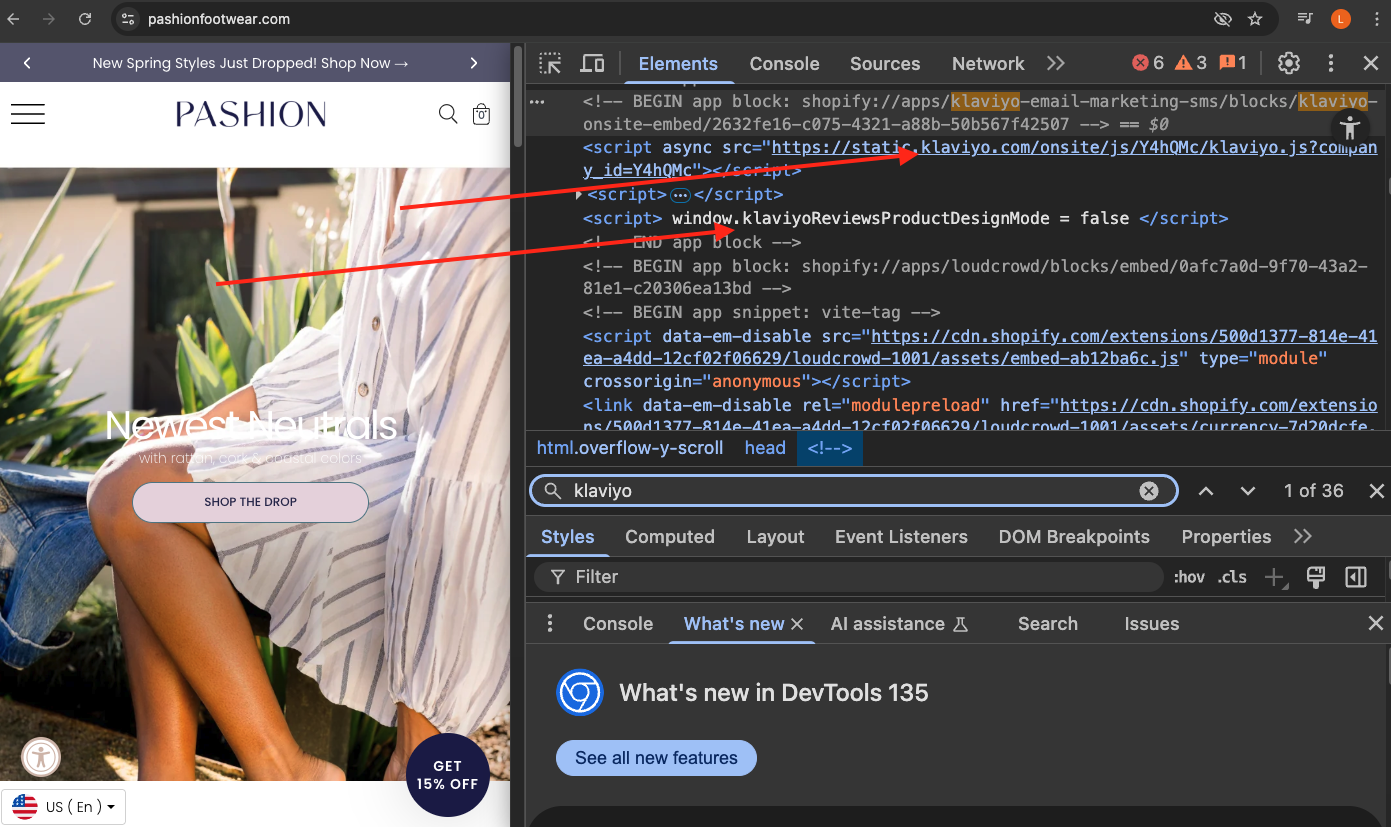Go to previous search result
The image size is (1391, 827).
tap(1206, 491)
